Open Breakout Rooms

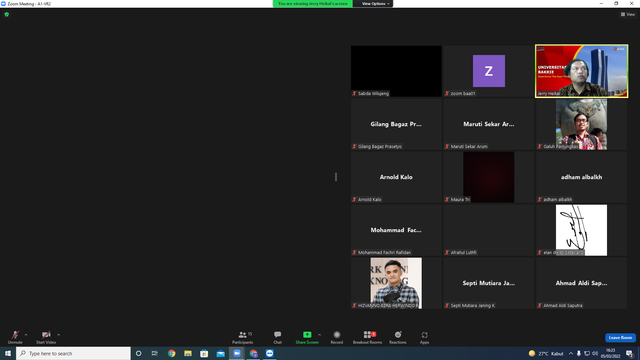(367, 337)
